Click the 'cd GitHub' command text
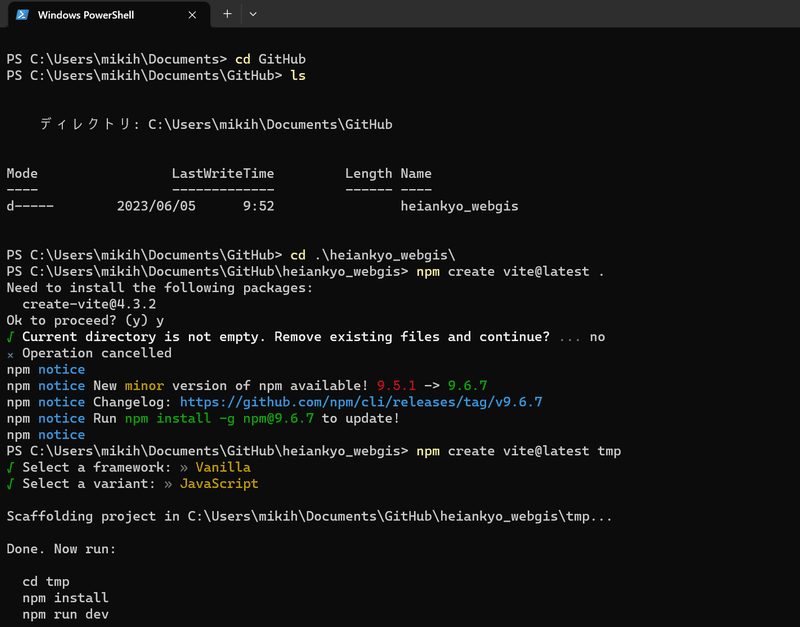The width and height of the screenshot is (800, 627). tap(270, 59)
